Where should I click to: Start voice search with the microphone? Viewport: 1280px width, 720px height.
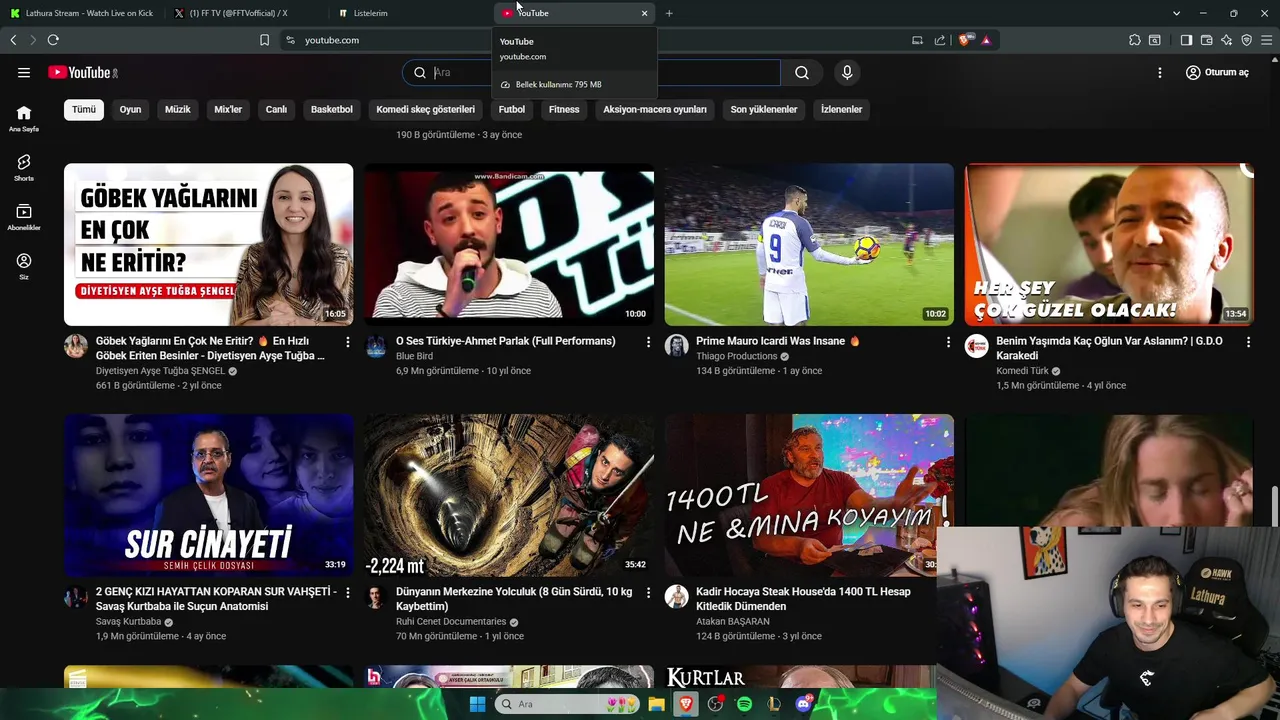coord(847,72)
